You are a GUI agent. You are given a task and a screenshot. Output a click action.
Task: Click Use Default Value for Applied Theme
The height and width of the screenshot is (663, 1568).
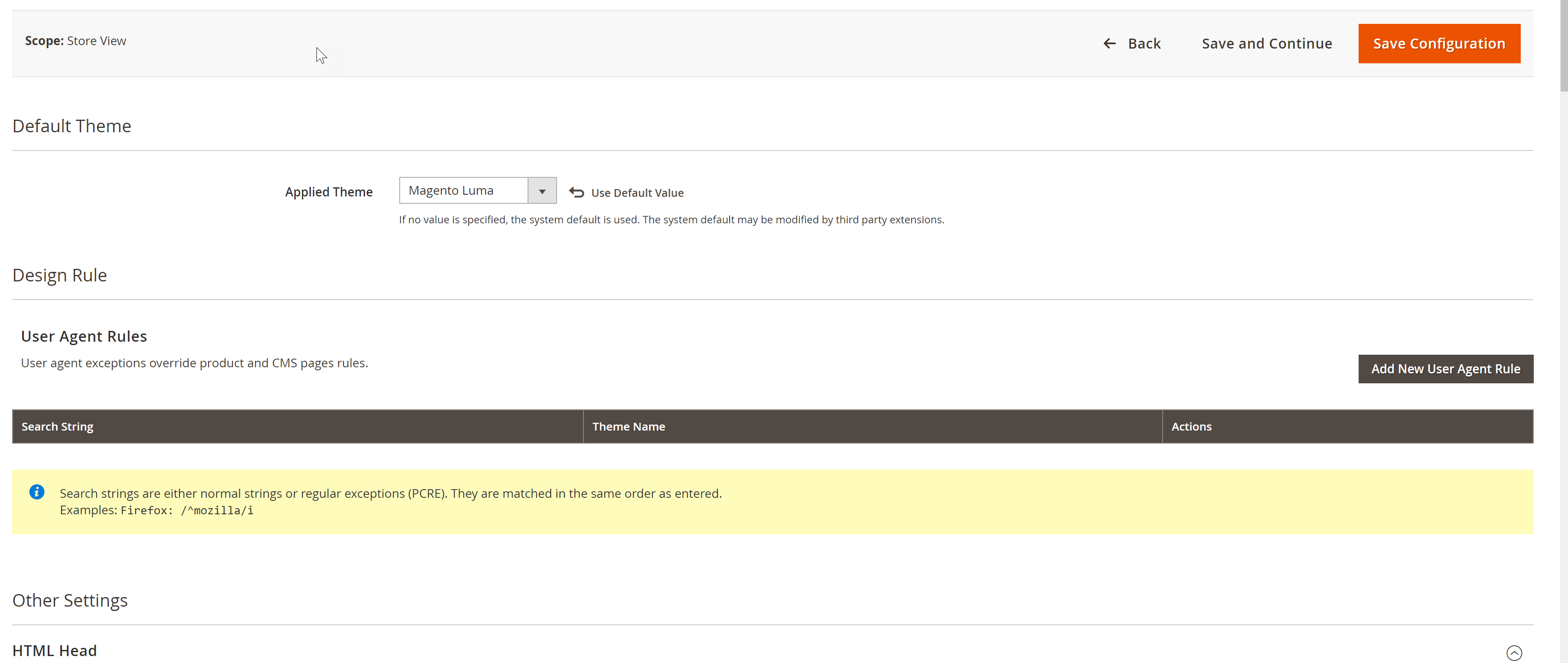[637, 193]
